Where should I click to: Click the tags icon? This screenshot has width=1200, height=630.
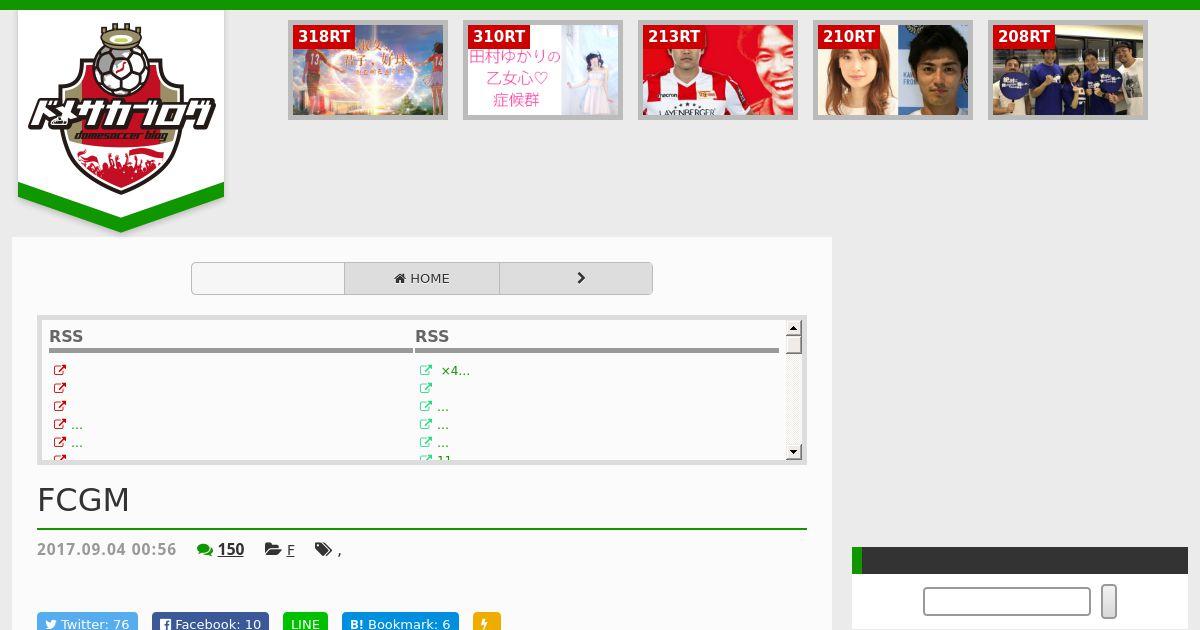pyautogui.click(x=323, y=549)
